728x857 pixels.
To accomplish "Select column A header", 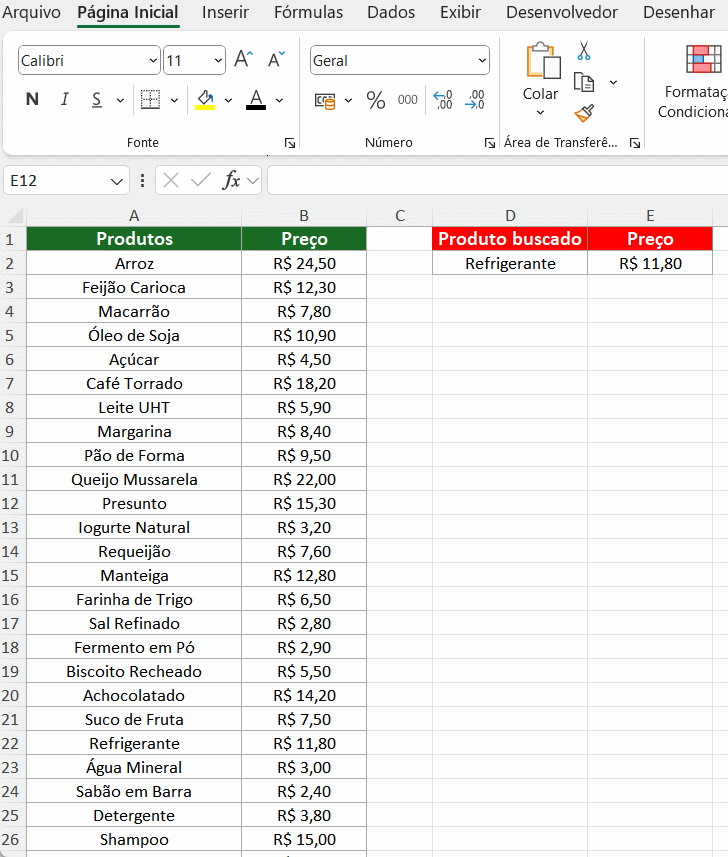I will click(134, 216).
